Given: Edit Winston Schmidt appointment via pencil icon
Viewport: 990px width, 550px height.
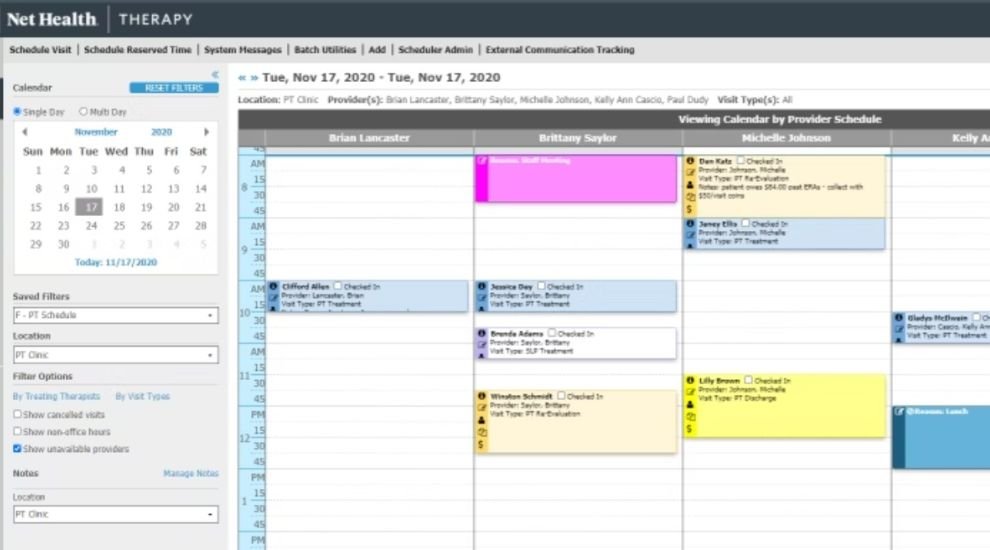Looking at the screenshot, I should pos(482,408).
